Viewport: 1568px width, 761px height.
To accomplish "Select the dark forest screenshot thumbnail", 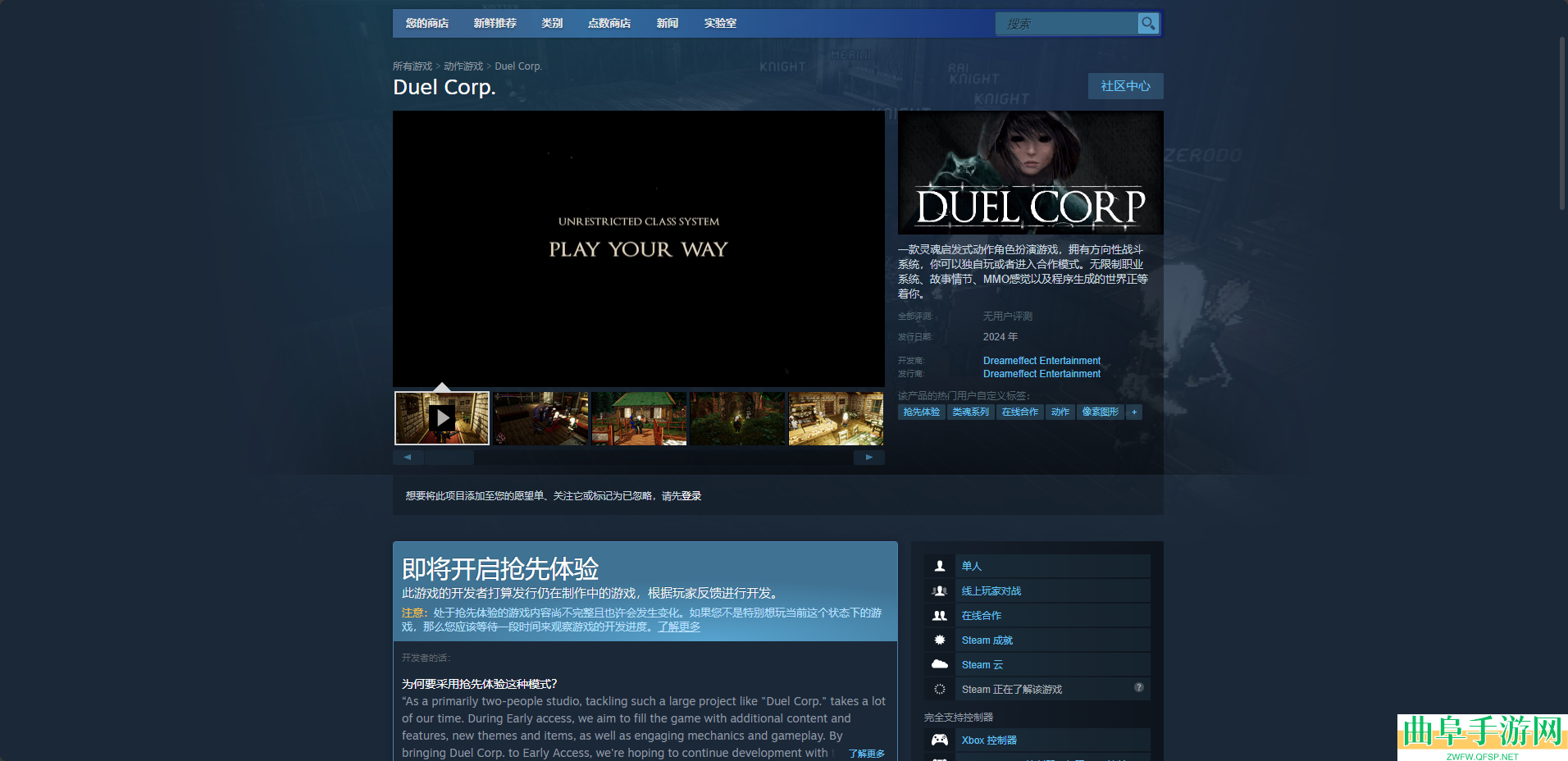I will pos(737,418).
